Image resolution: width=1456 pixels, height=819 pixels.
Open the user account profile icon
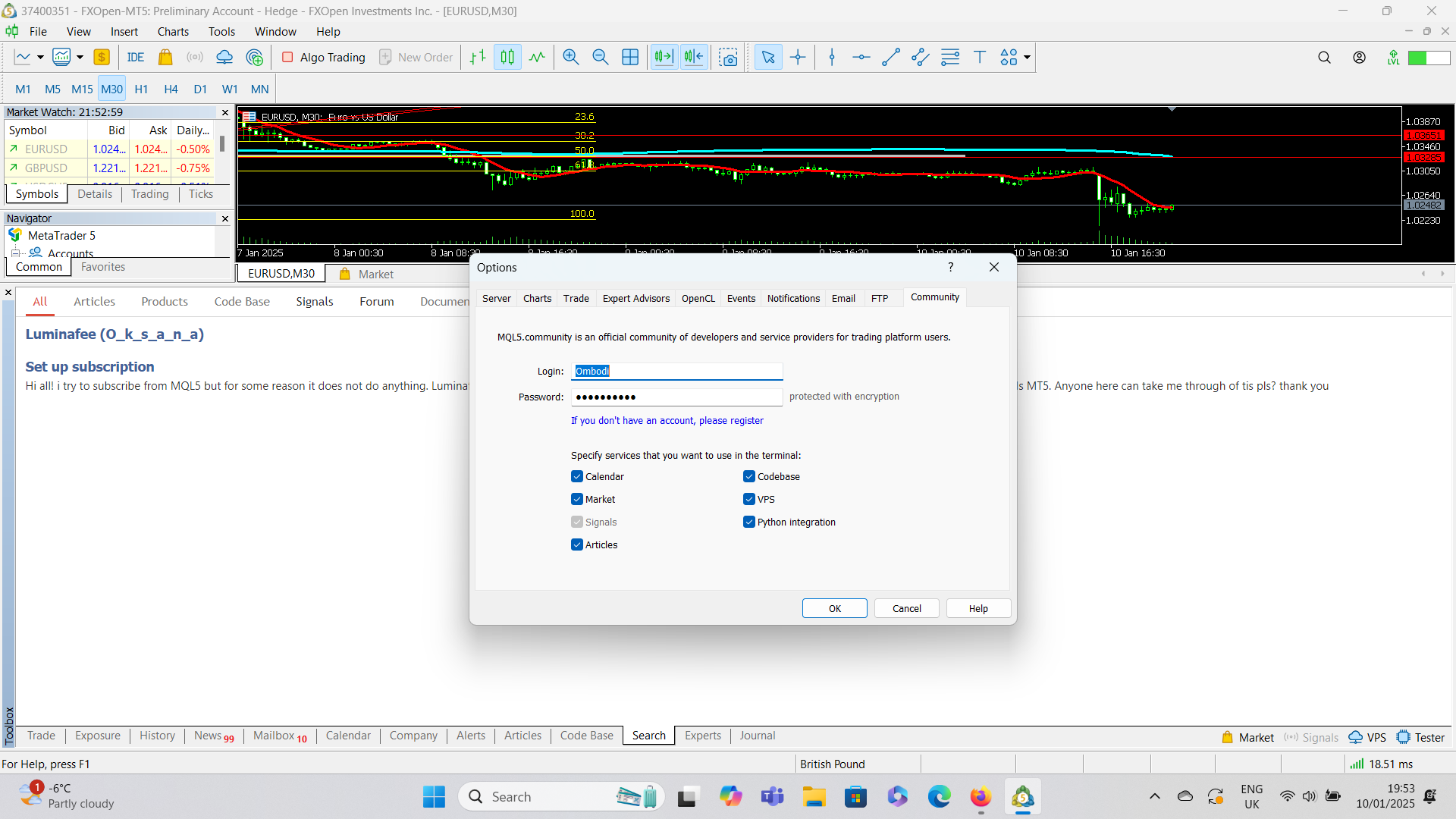click(x=1360, y=57)
